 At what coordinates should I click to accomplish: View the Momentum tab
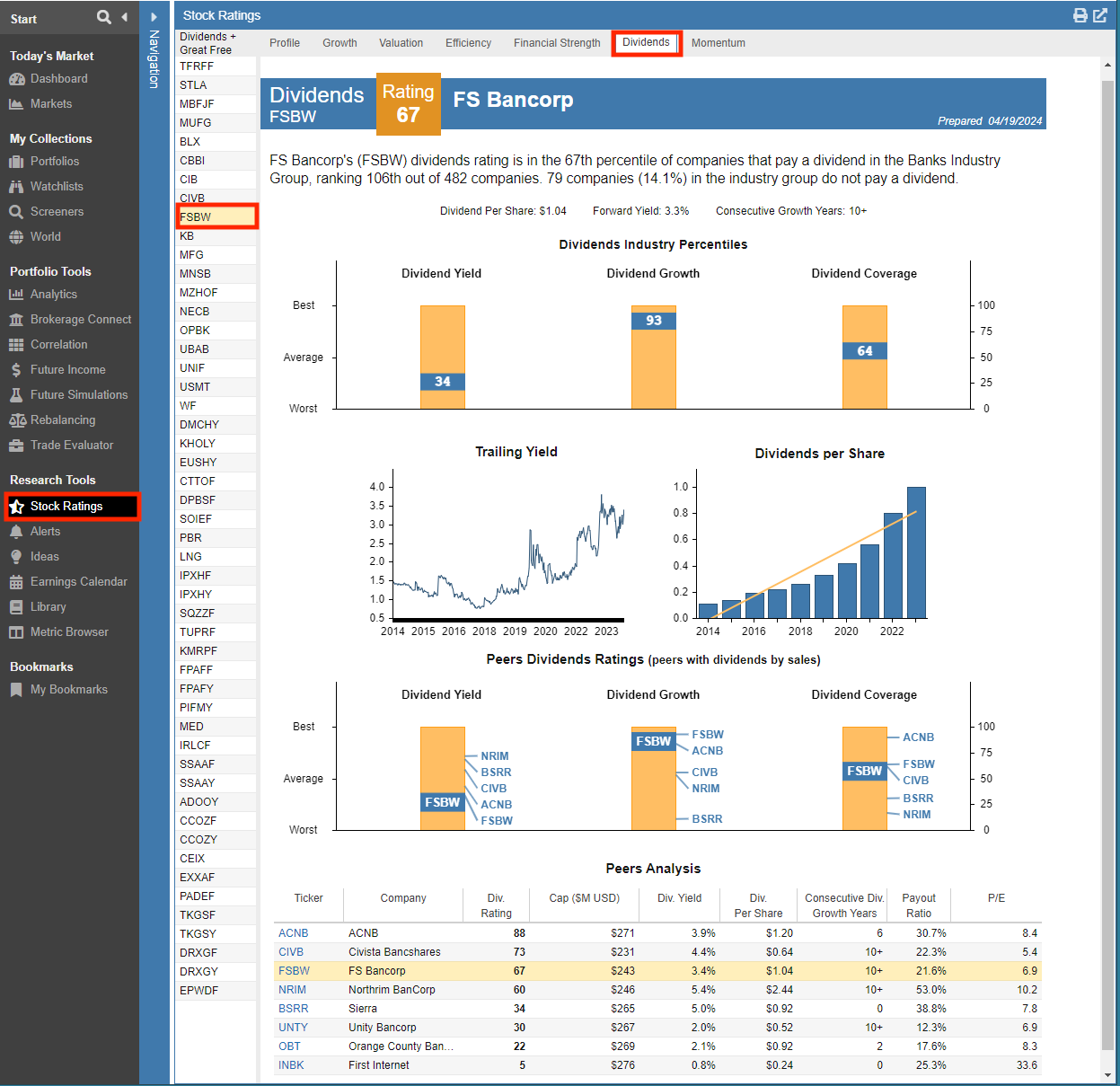click(x=719, y=43)
